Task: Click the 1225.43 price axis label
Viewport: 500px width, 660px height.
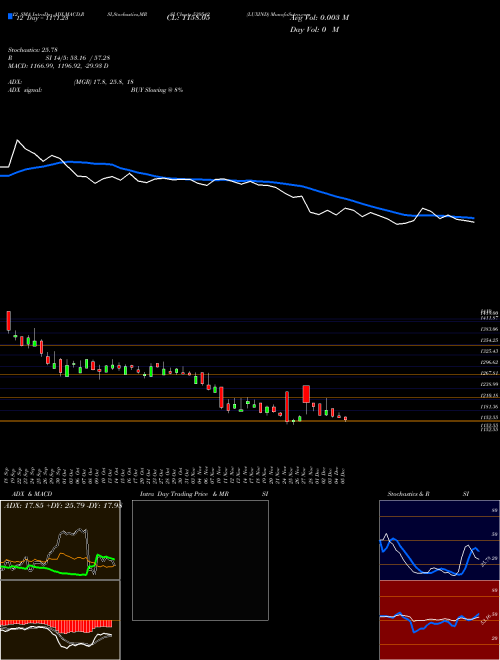Action: point(489,351)
